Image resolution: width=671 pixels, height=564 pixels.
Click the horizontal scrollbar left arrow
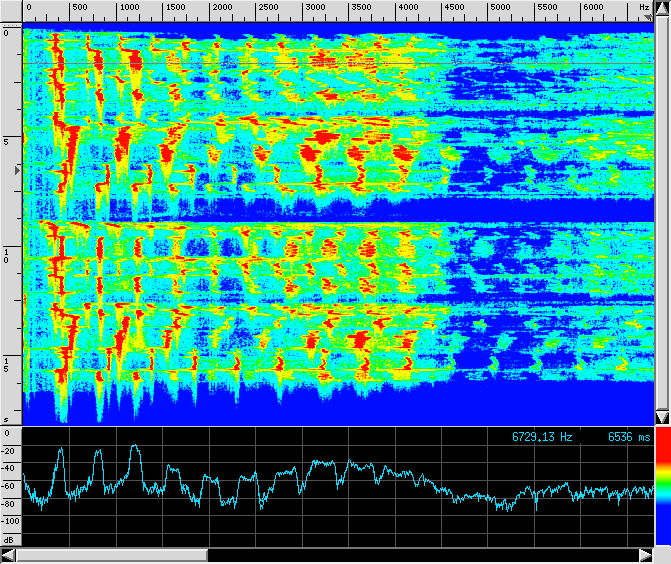click(x=9, y=555)
